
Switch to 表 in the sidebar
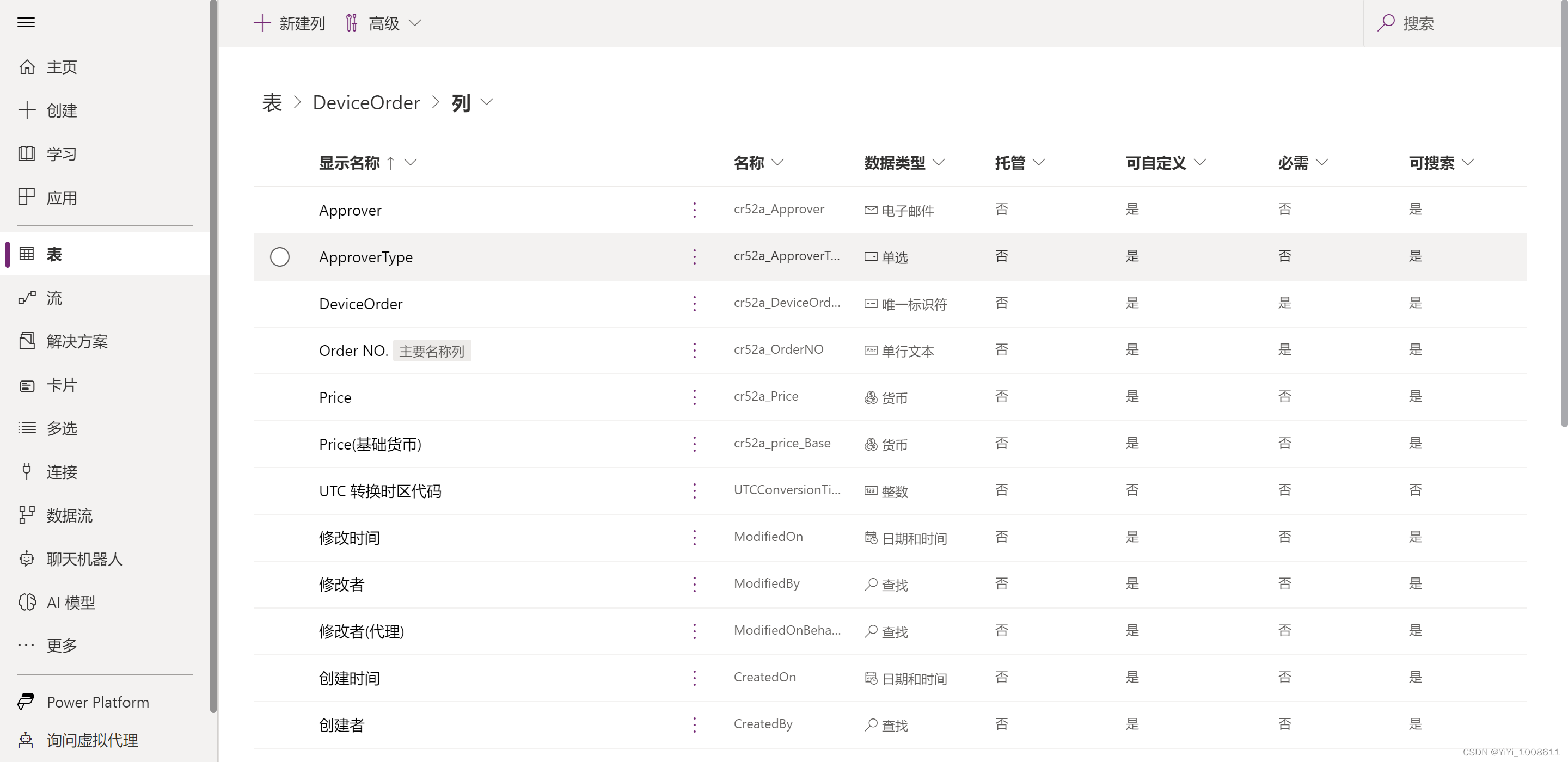tap(53, 254)
